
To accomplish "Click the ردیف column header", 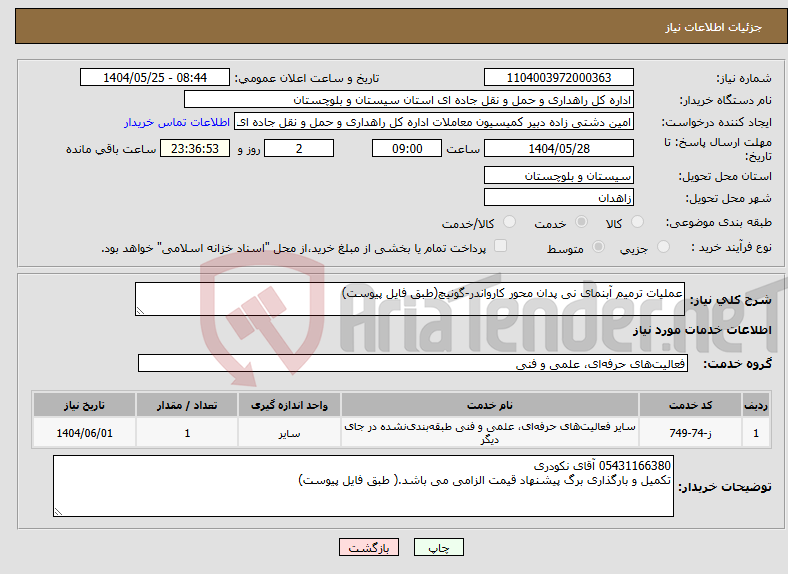I will (x=756, y=405).
